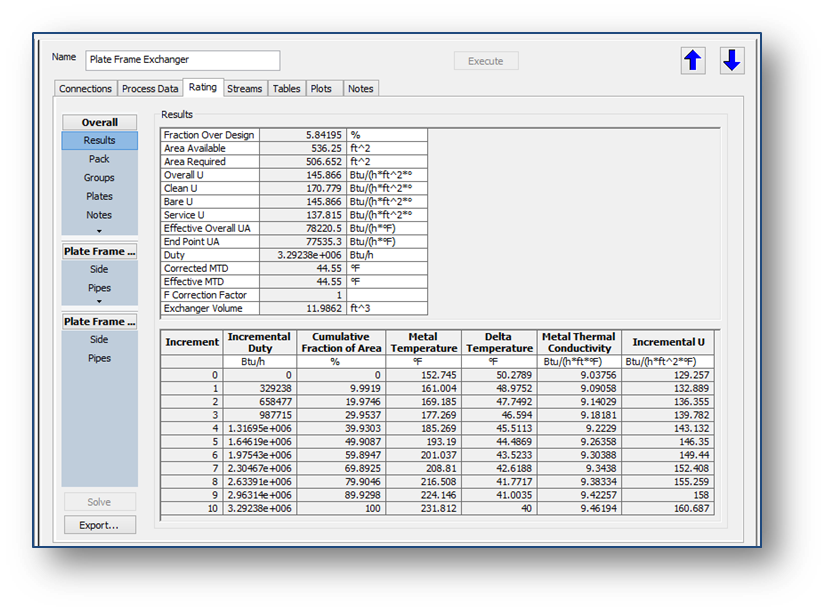Click the Incremental U column header
The width and height of the screenshot is (827, 613).
pos(668,342)
